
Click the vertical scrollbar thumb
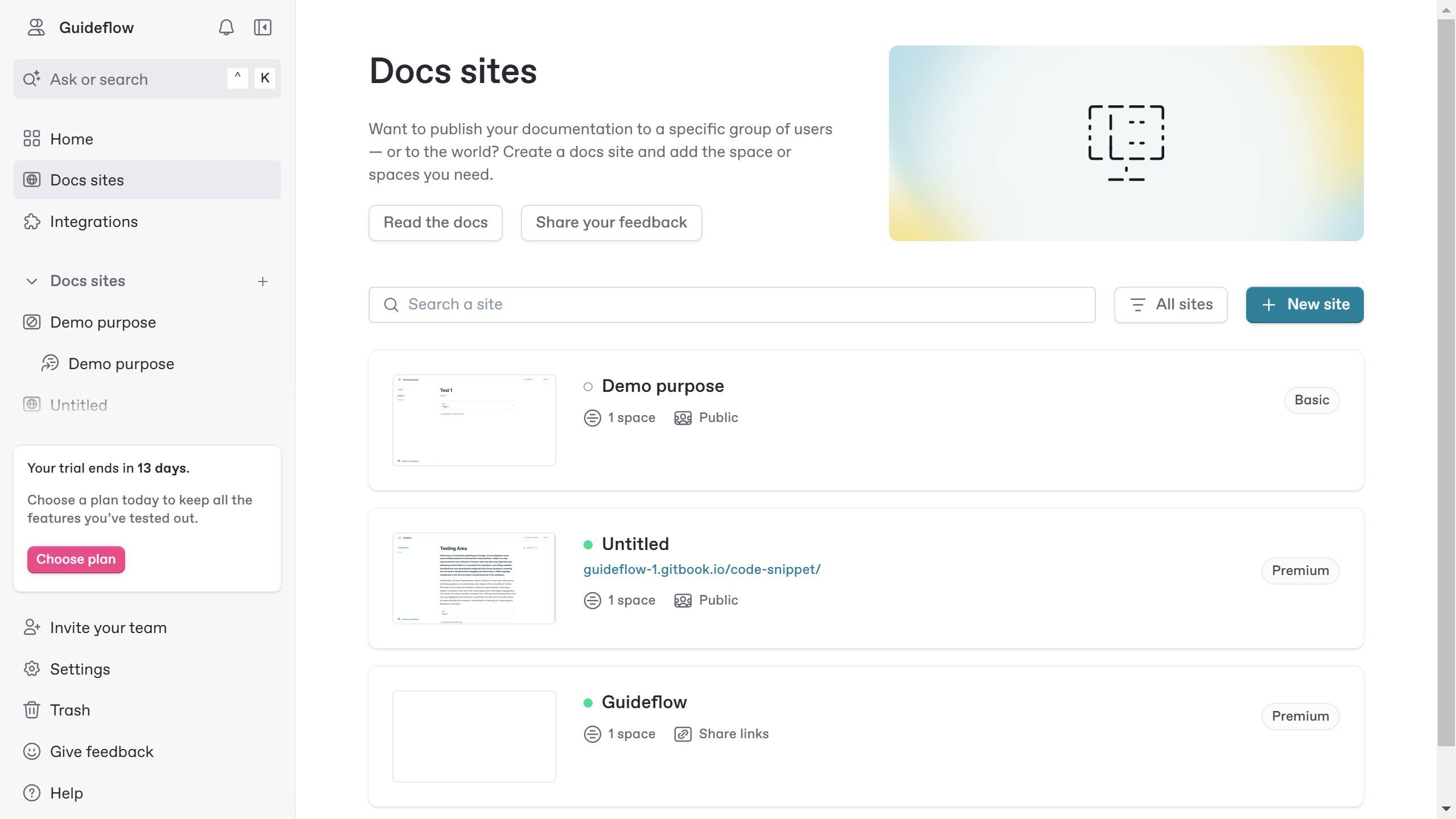1446,383
